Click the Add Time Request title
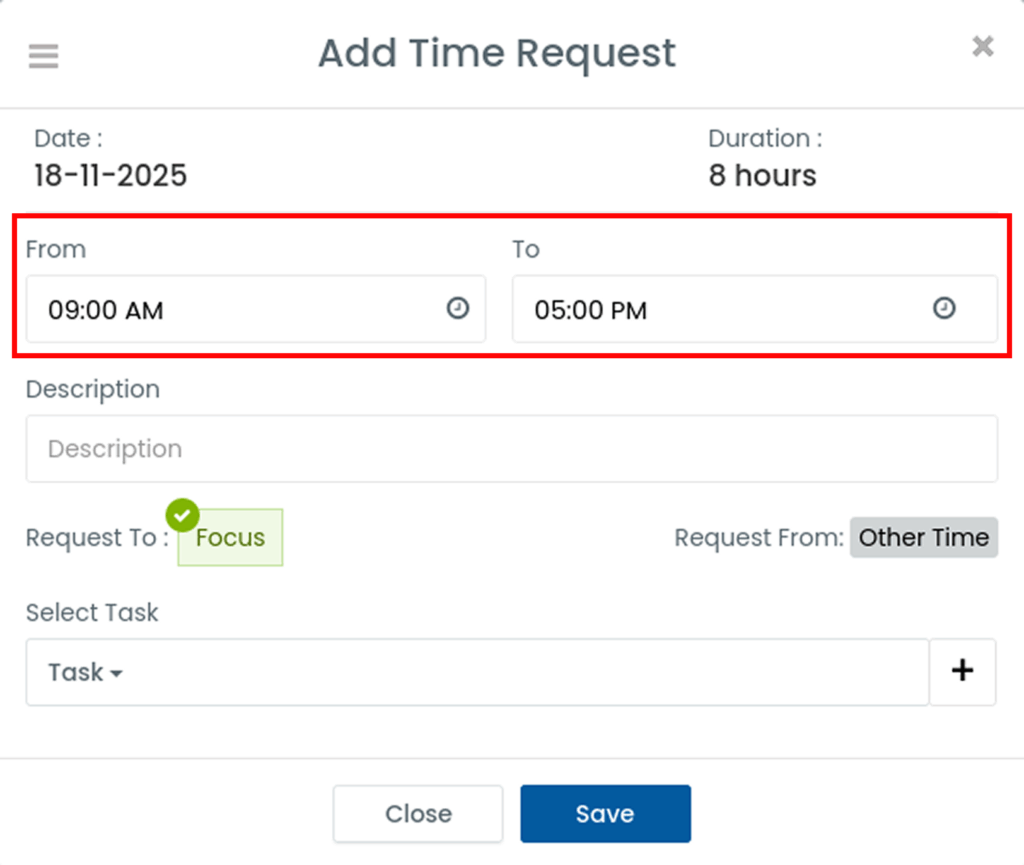Screen dimensions: 1024x865 click(x=497, y=53)
